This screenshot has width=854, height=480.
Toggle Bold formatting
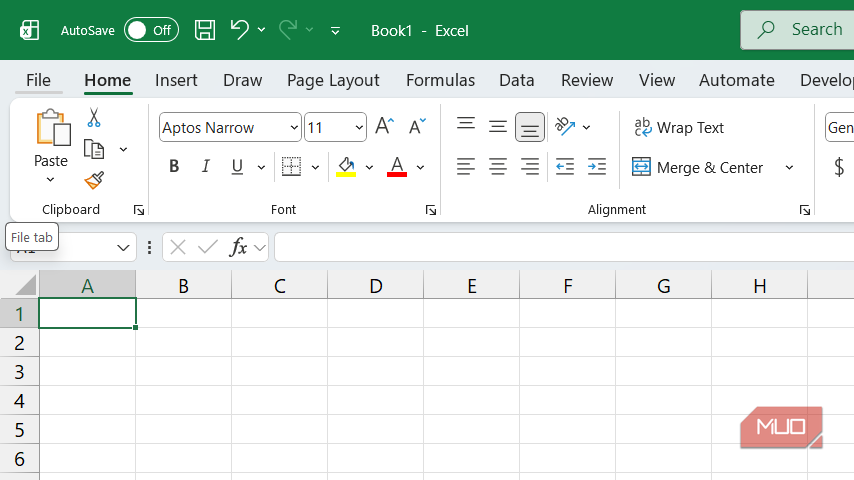tap(174, 166)
